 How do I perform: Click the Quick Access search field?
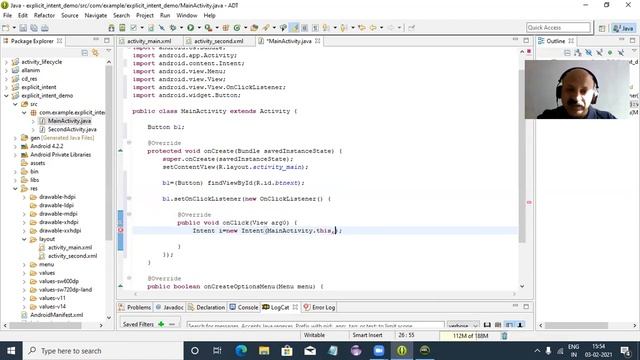pos(558,27)
